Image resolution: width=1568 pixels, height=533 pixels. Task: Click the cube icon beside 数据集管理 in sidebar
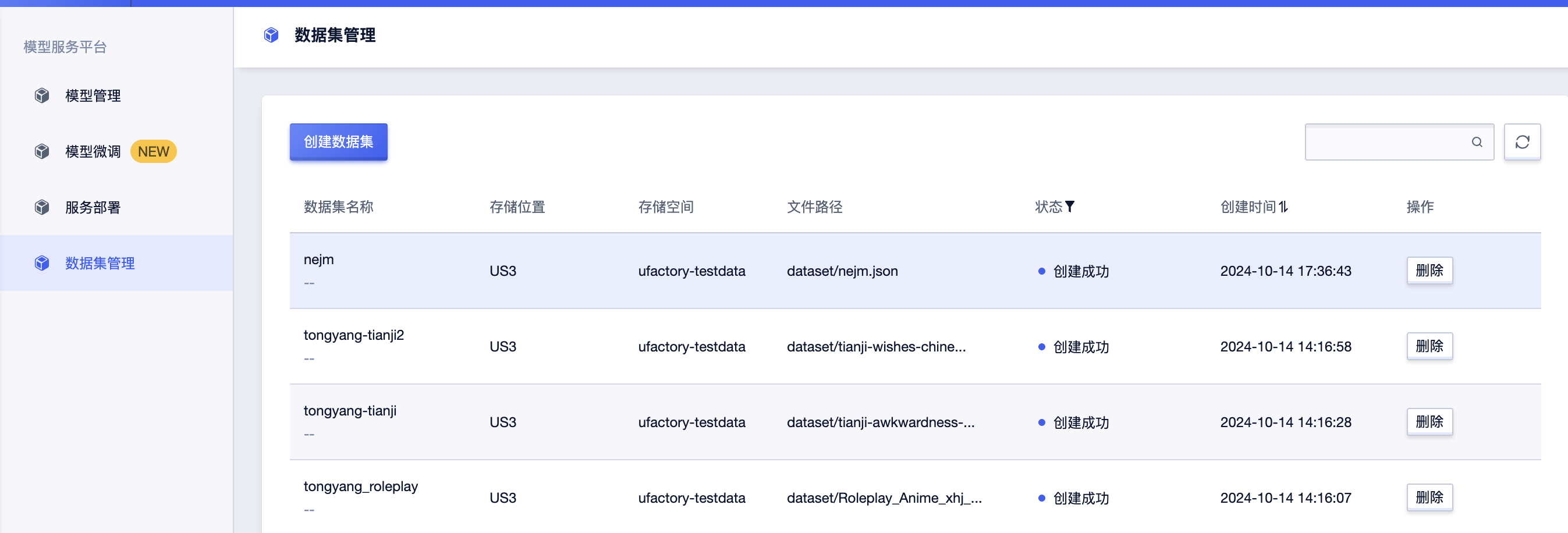(41, 264)
